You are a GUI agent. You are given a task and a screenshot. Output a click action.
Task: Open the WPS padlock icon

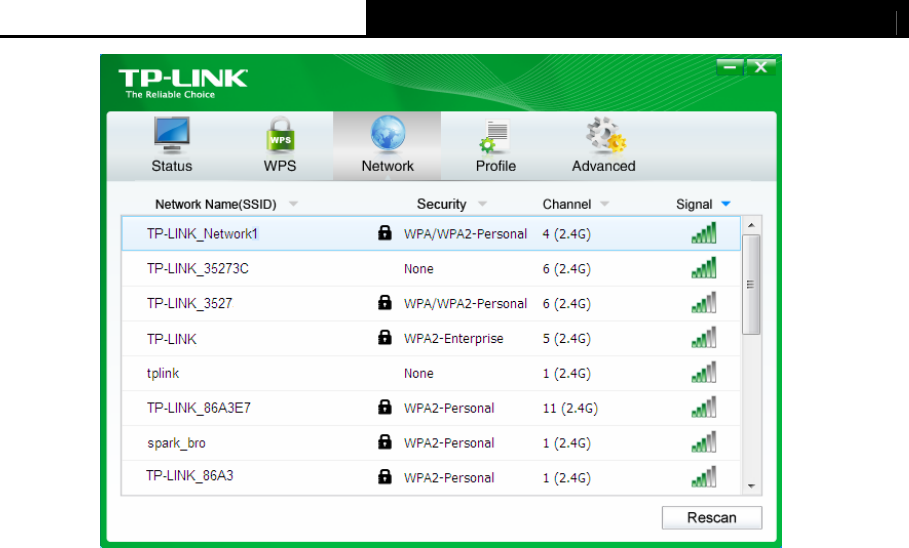click(280, 135)
